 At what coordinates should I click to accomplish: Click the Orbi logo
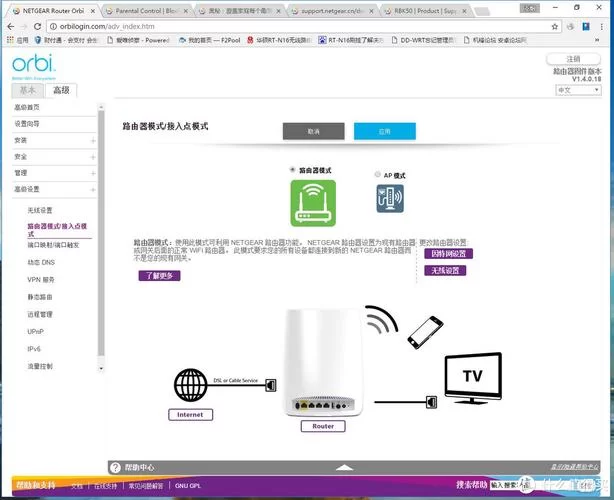coord(34,64)
